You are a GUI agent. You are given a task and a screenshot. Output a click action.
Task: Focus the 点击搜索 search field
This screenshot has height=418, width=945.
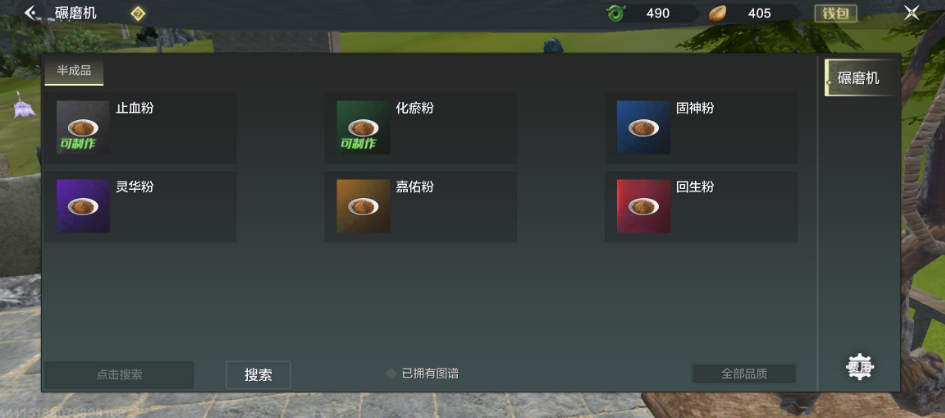pyautogui.click(x=119, y=375)
